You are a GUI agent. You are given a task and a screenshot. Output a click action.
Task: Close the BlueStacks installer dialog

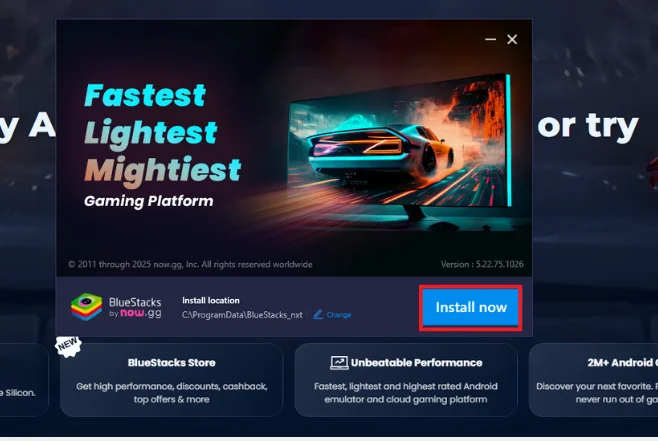click(x=512, y=39)
